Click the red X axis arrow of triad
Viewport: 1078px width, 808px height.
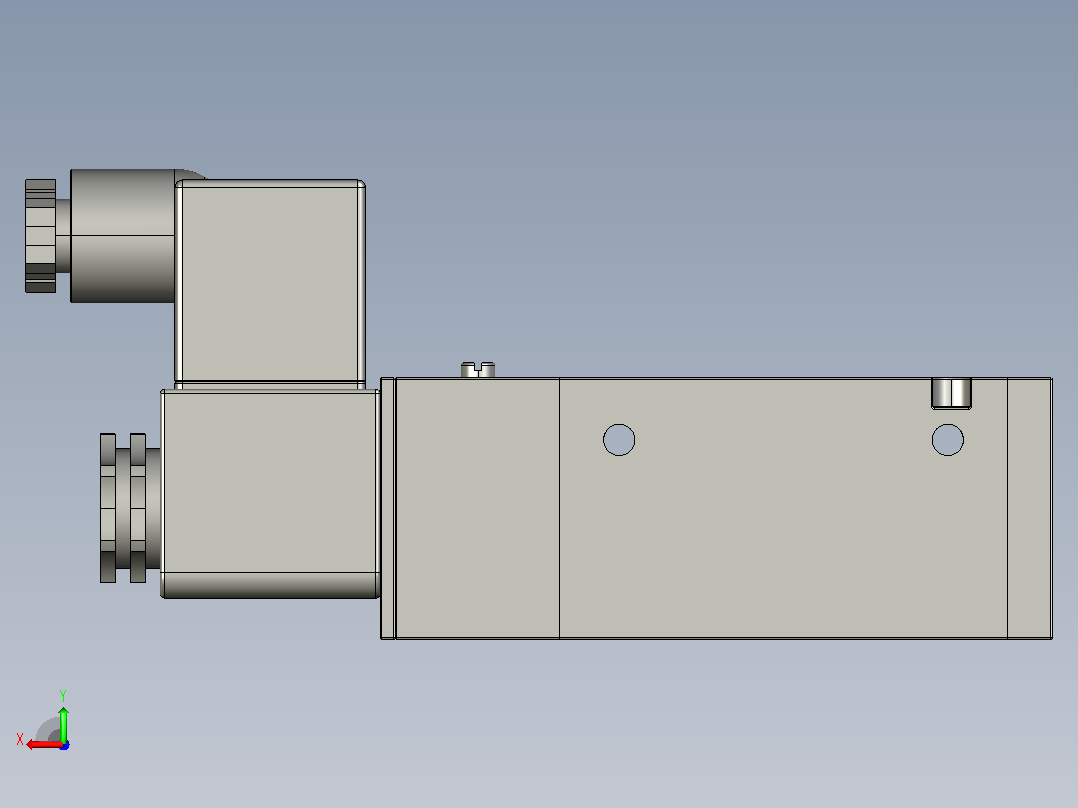click(43, 745)
